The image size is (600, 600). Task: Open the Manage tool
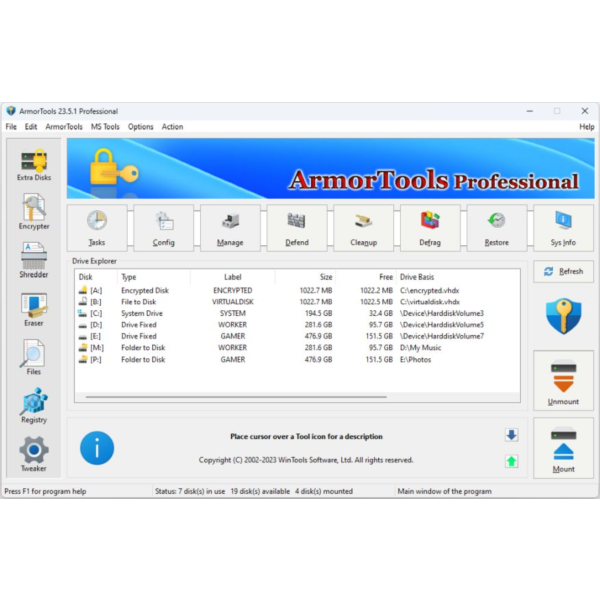click(230, 228)
